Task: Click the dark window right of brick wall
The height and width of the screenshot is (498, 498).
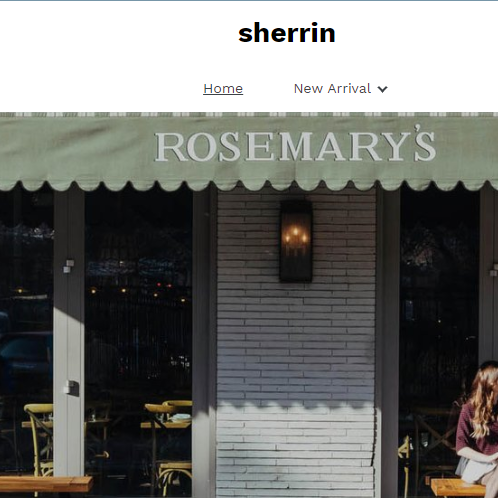Action: point(439,300)
